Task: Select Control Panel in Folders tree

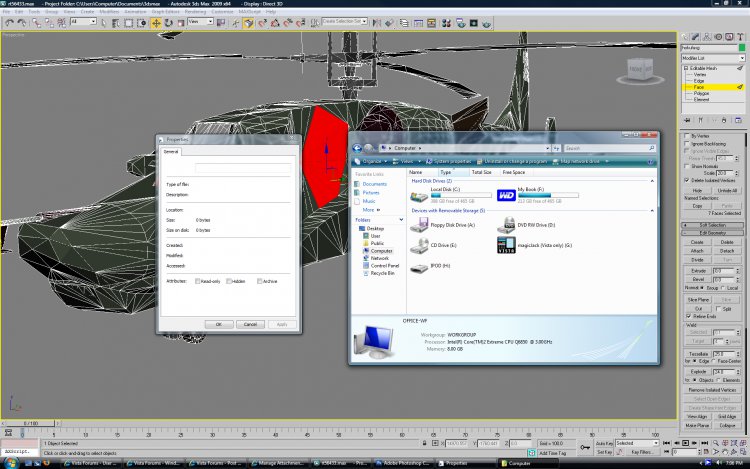Action: [384, 265]
